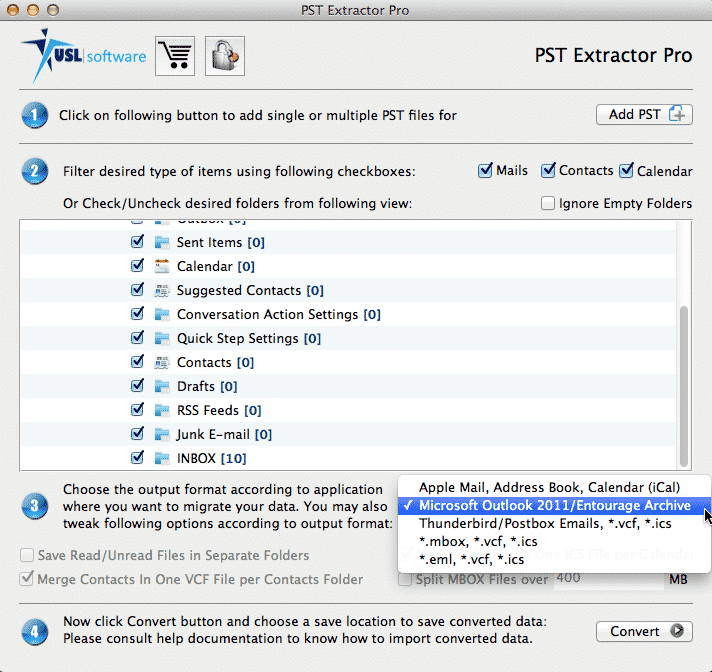Select the RSS Feeds [0] row text
712x672 pixels.
pyautogui.click(x=219, y=410)
